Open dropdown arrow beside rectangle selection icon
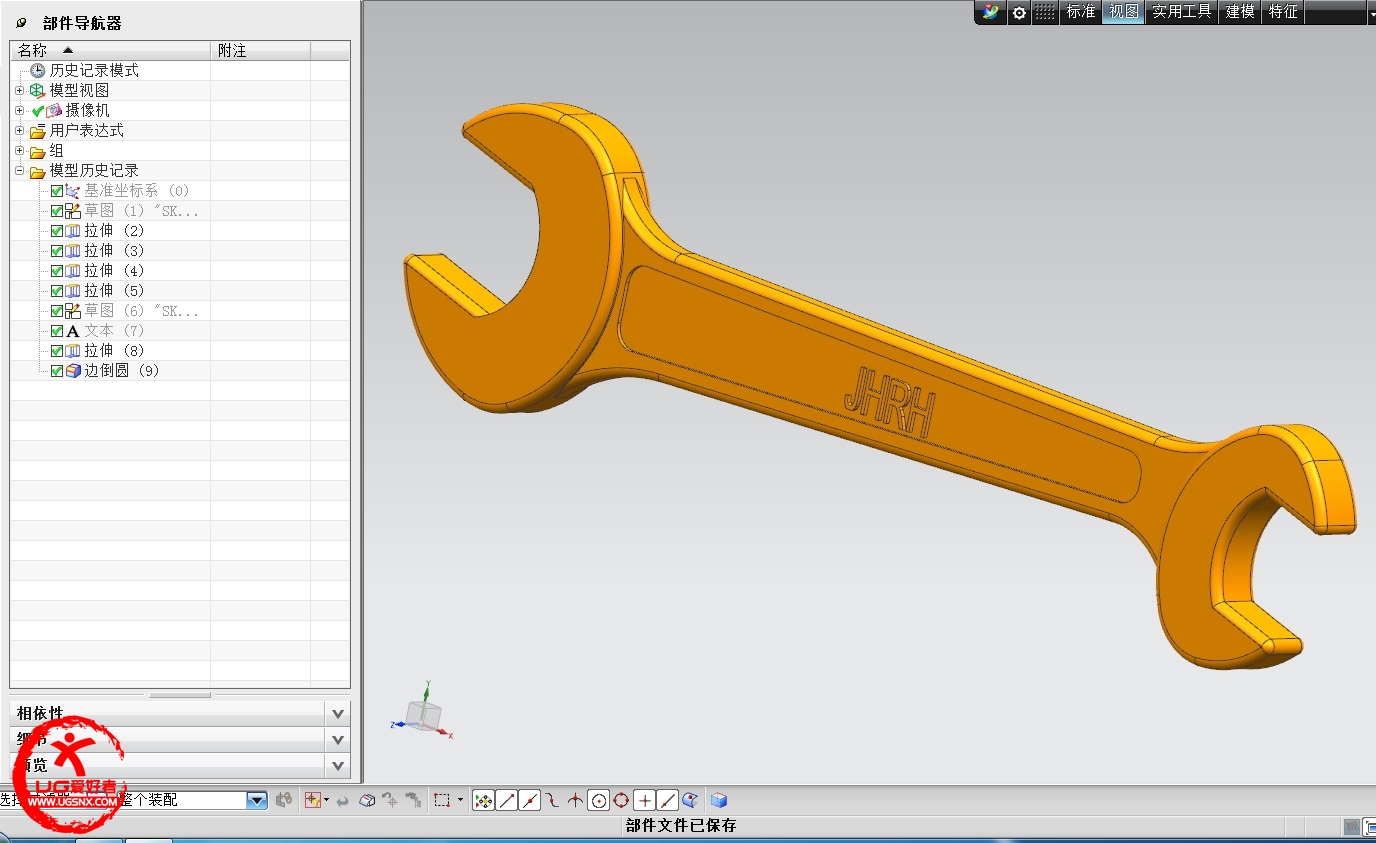This screenshot has height=843, width=1376. 461,800
